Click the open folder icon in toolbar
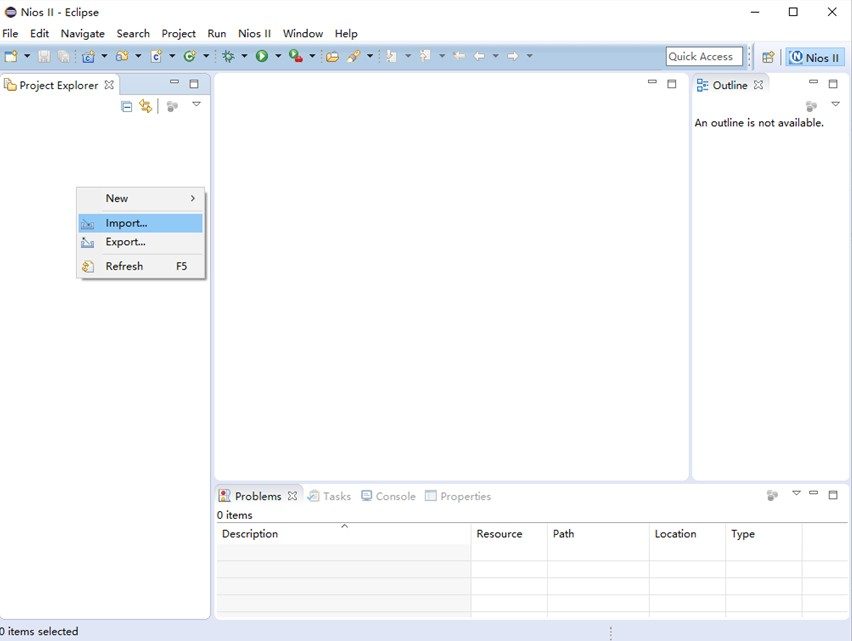 (x=332, y=57)
